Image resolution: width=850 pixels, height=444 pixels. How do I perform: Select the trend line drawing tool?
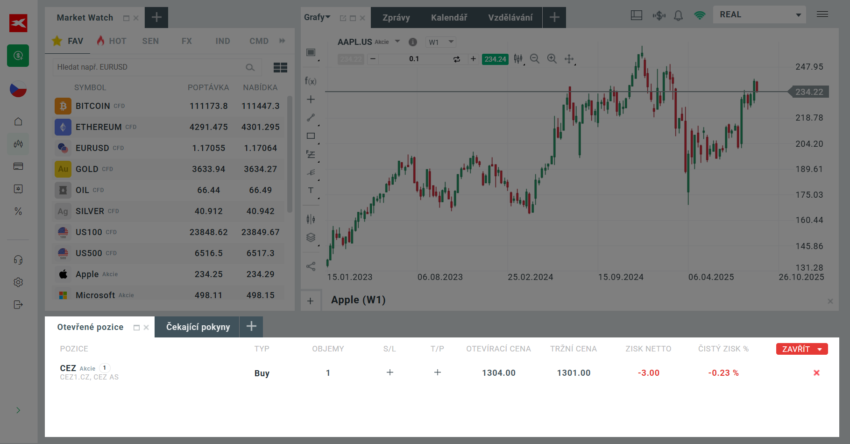[311, 118]
